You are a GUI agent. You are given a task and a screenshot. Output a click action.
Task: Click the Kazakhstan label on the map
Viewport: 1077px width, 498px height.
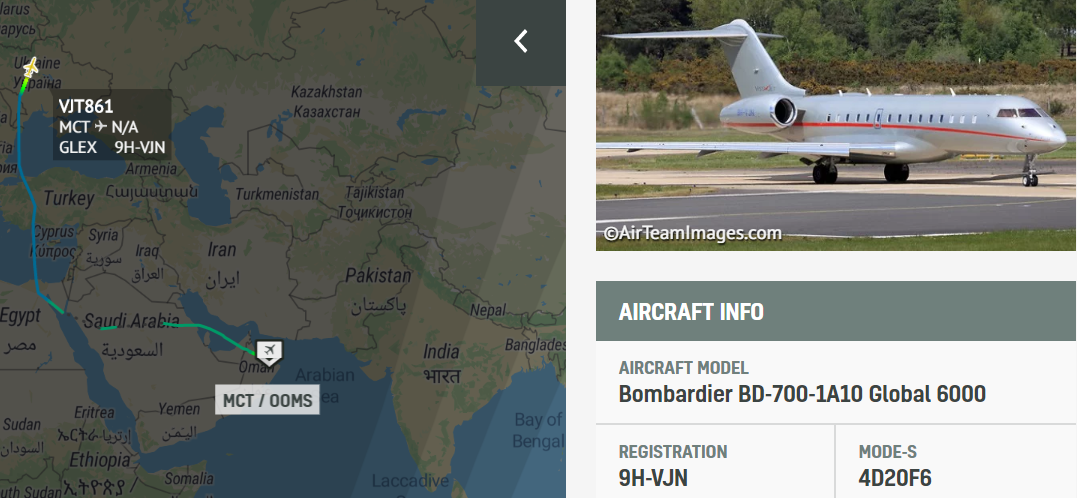[x=326, y=91]
